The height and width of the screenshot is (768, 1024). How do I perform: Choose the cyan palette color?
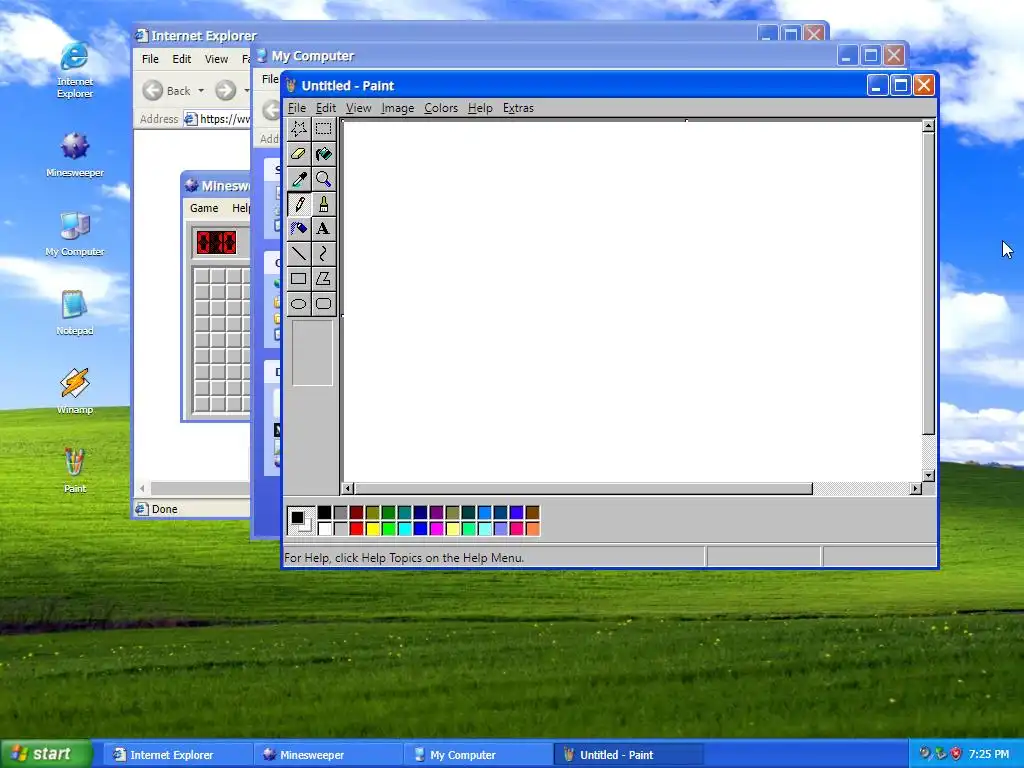click(404, 528)
